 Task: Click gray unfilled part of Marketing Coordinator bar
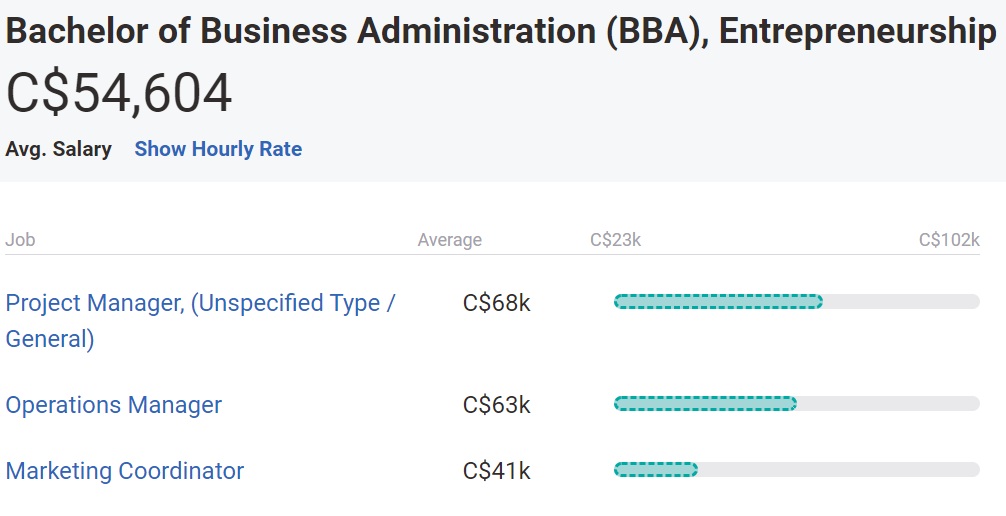838,470
